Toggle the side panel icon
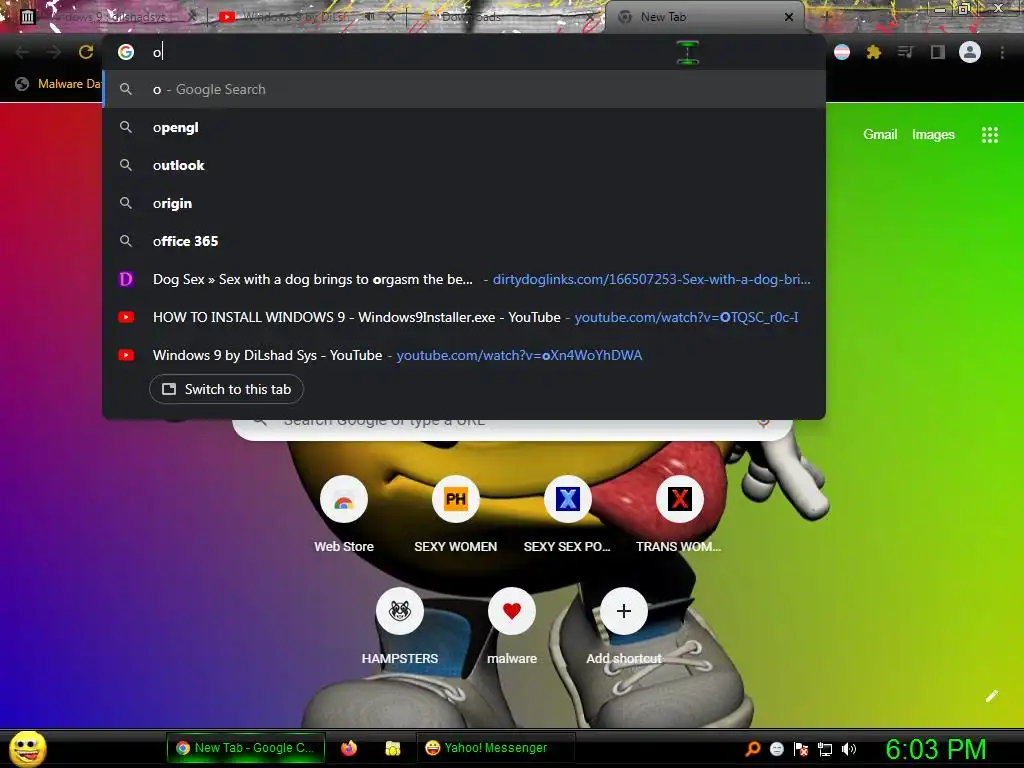The width and height of the screenshot is (1024, 768). [x=937, y=52]
